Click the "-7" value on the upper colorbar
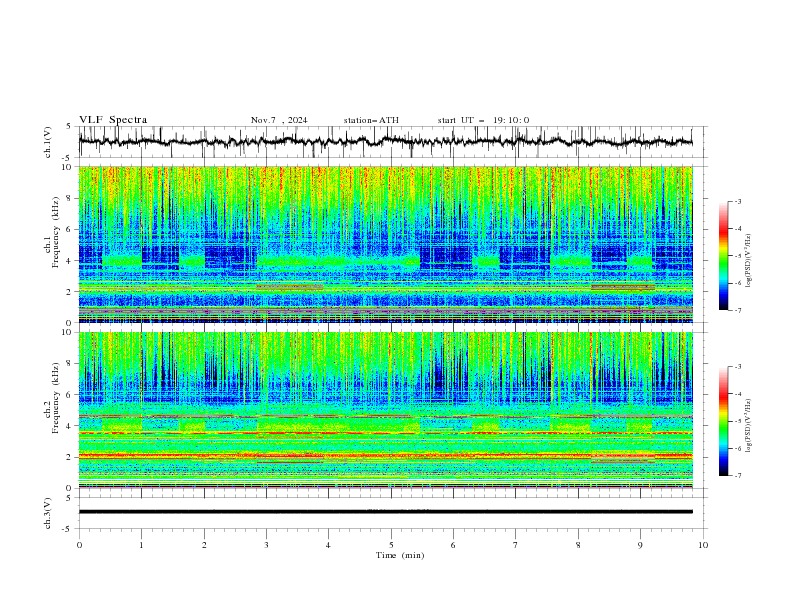Viewport: 792px width, 612px height. (x=738, y=310)
